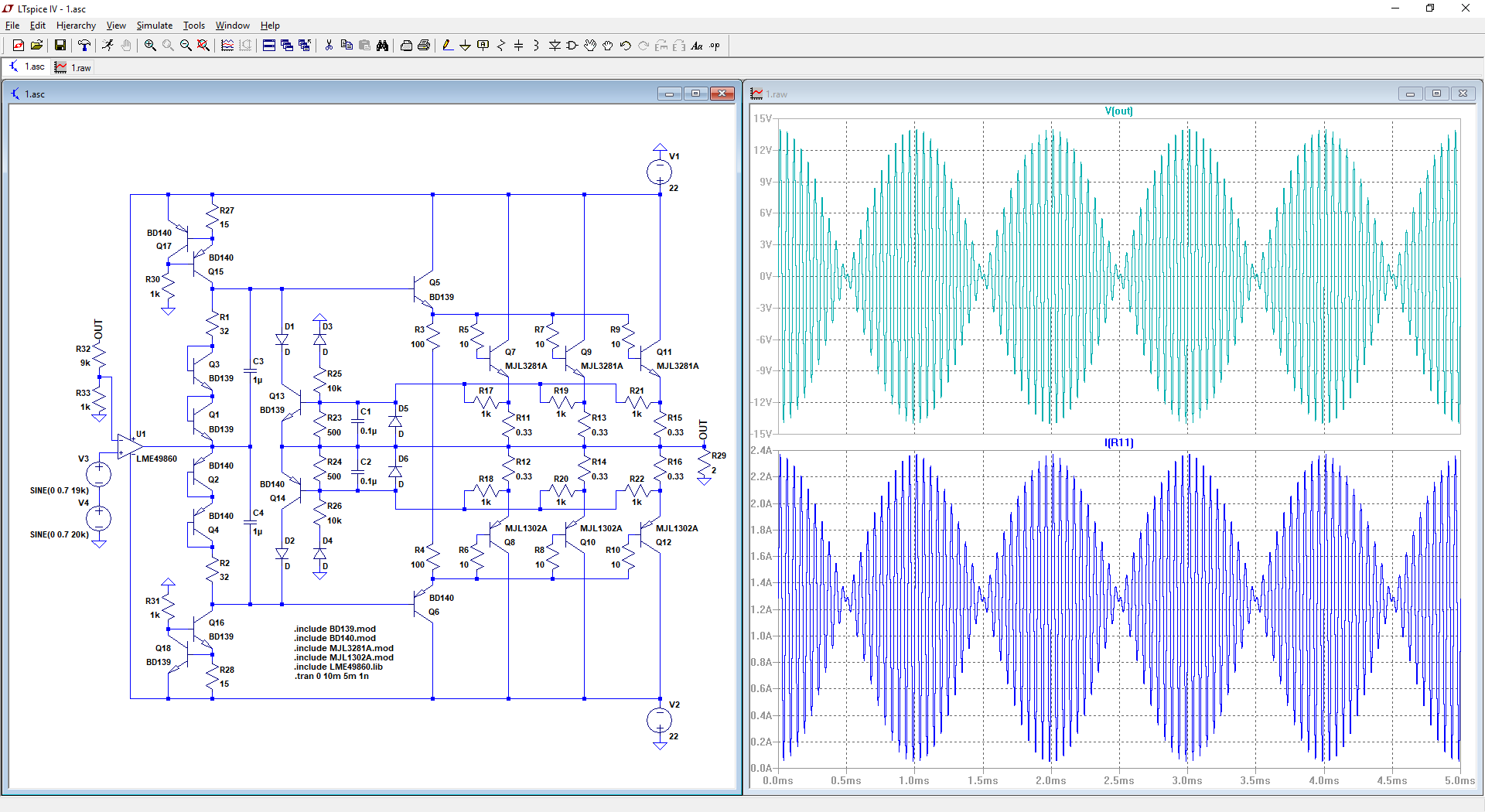Click the zoom full extents icon
Viewport: 1485px width, 812px height.
(203, 46)
